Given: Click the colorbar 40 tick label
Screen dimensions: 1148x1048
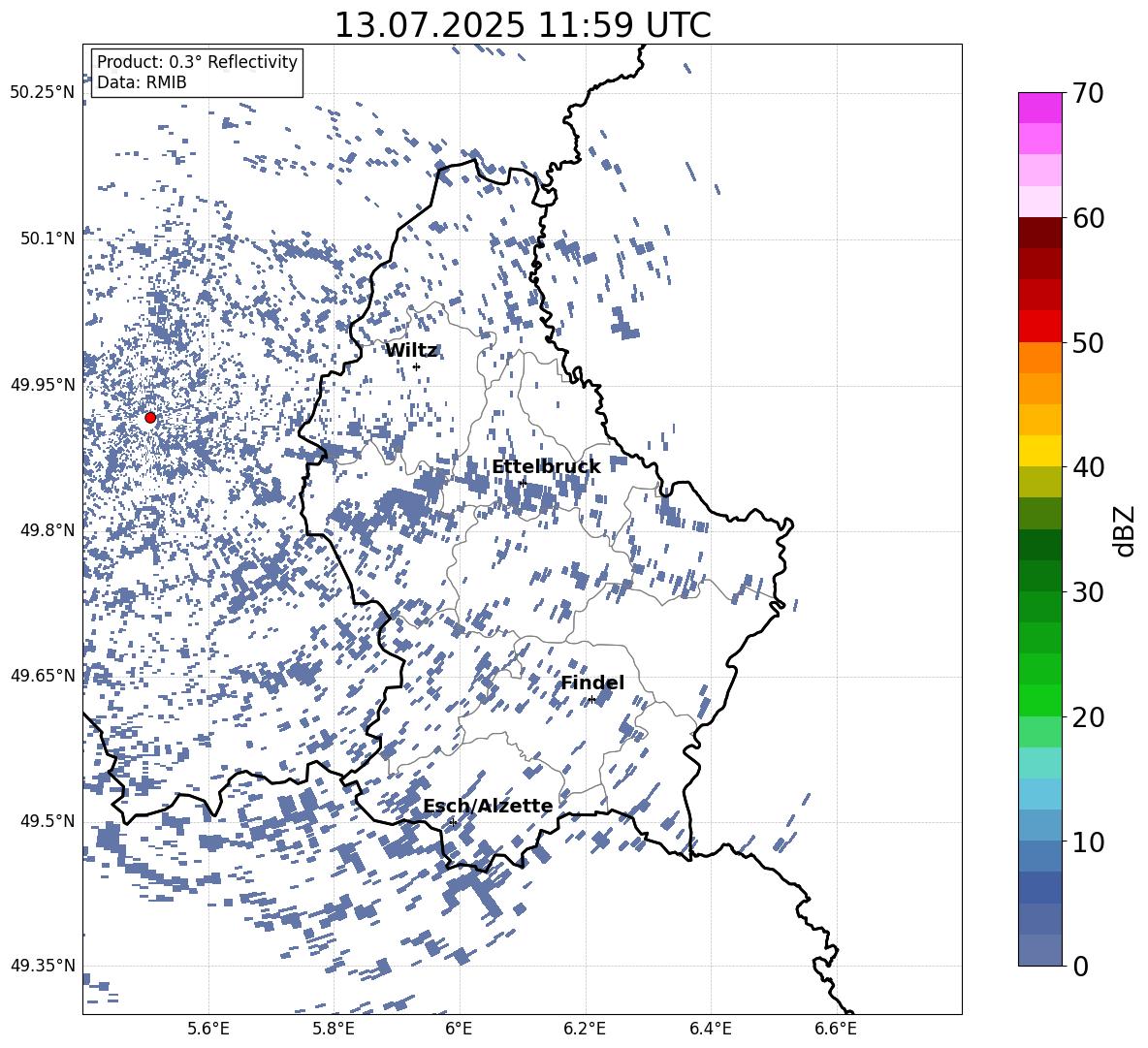Looking at the screenshot, I should 1089,467.
